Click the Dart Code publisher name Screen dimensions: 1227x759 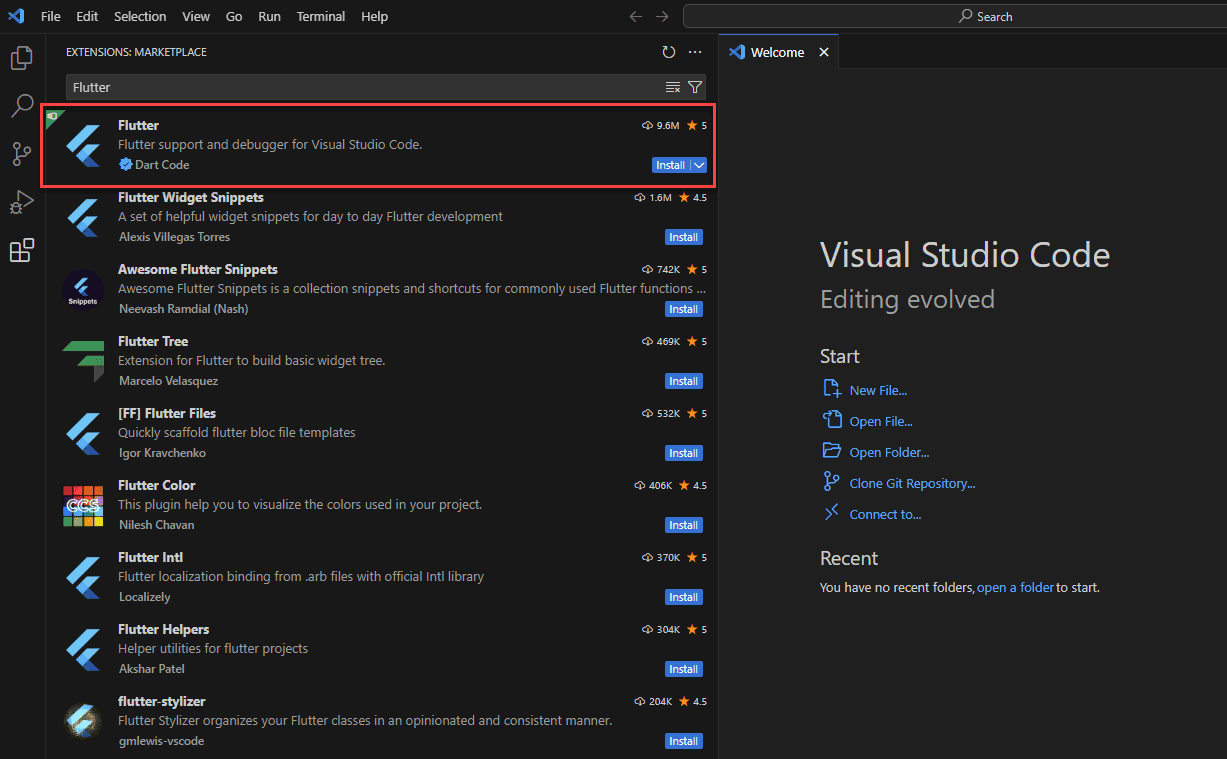tap(162, 165)
